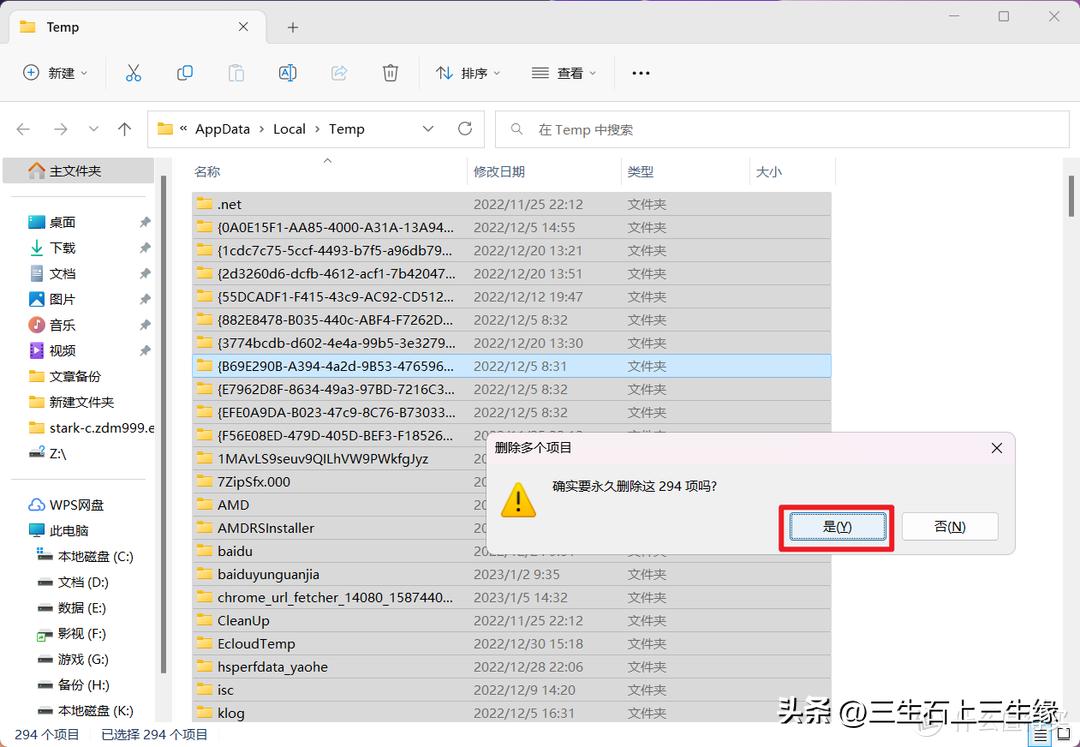
Task: Click the Back navigation arrow
Action: coord(23,128)
